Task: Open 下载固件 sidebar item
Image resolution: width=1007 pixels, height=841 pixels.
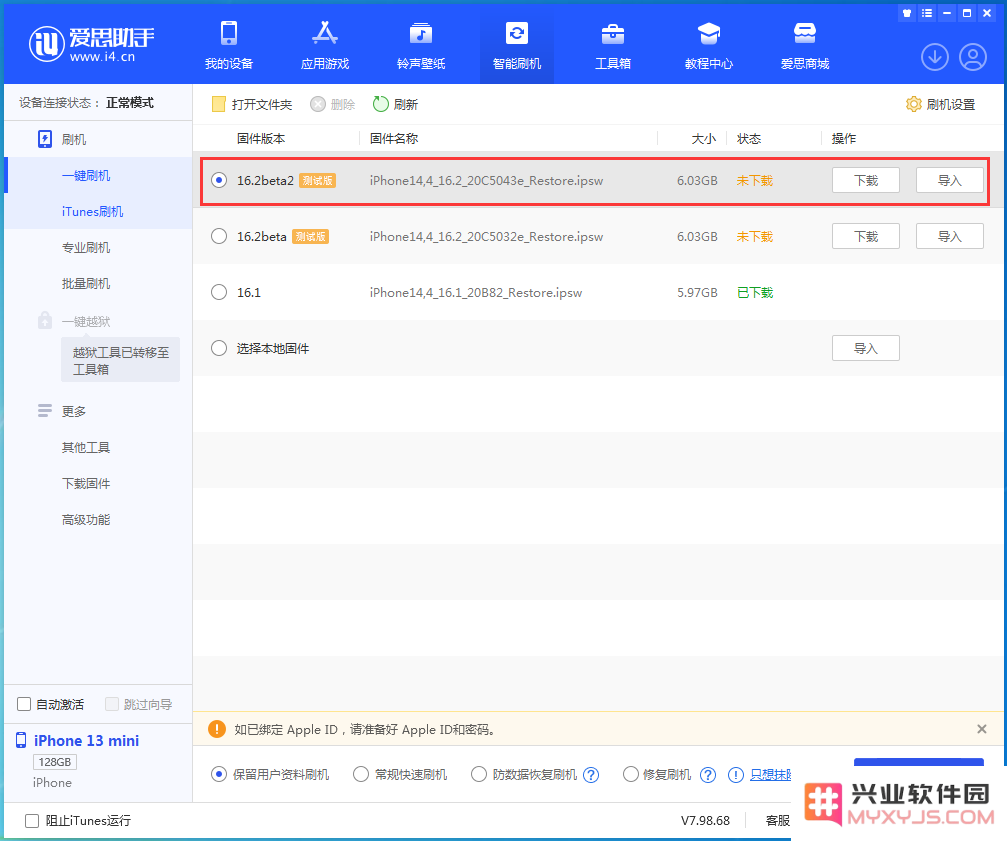Action: tap(86, 483)
